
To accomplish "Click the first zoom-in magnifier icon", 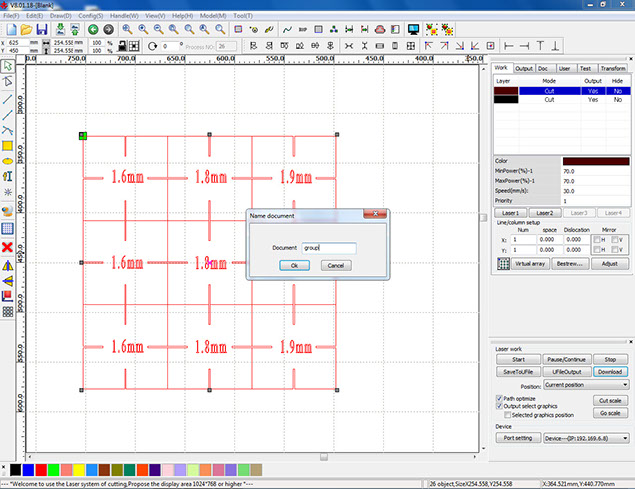I will [x=127, y=29].
